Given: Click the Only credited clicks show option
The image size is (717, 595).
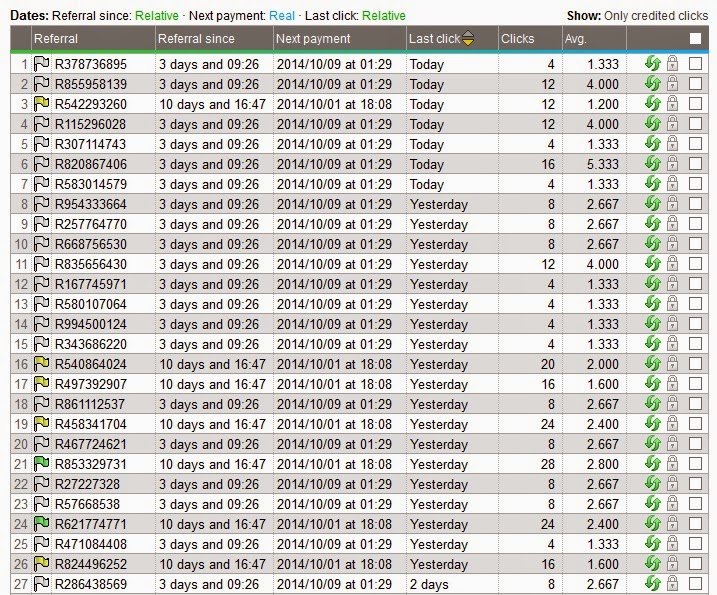Looking at the screenshot, I should click(656, 16).
